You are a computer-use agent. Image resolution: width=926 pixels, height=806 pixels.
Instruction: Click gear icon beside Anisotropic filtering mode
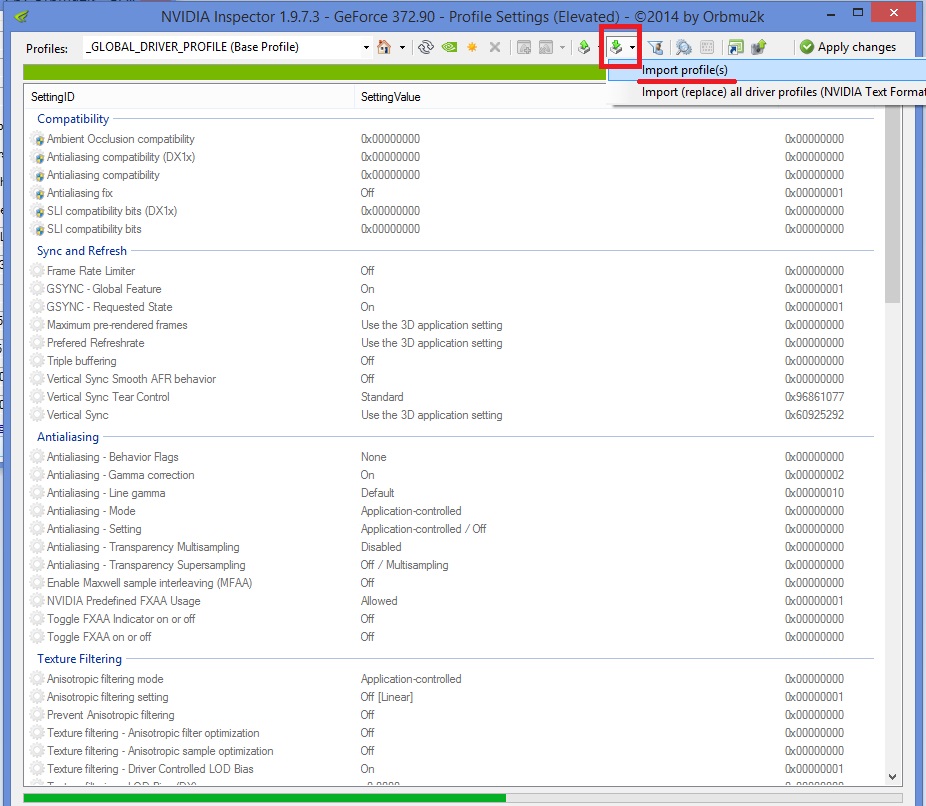pyautogui.click(x=37, y=679)
